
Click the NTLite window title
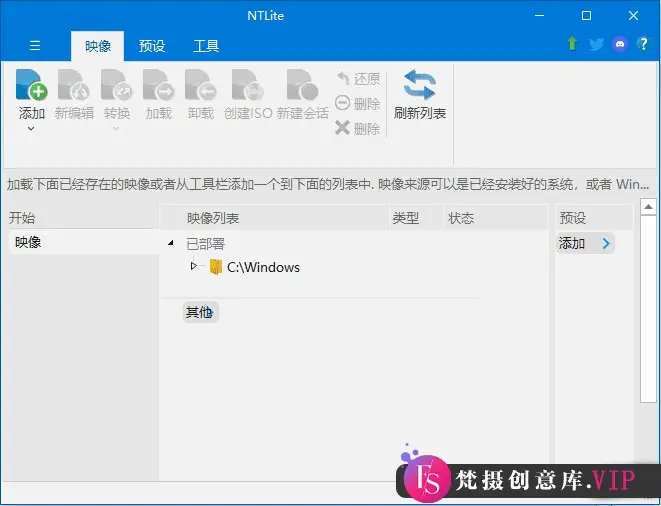tap(266, 16)
